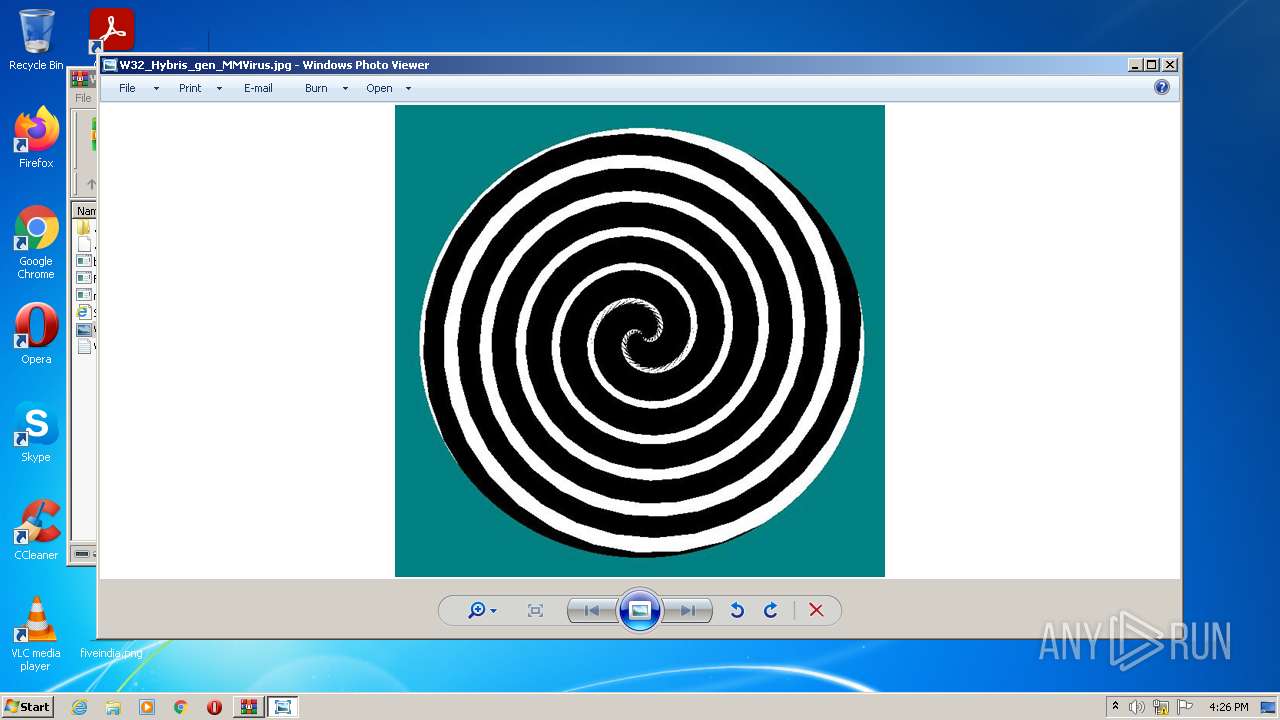Open Windows Explorer from the taskbar
Screen dimensions: 1280x720
(x=113, y=707)
